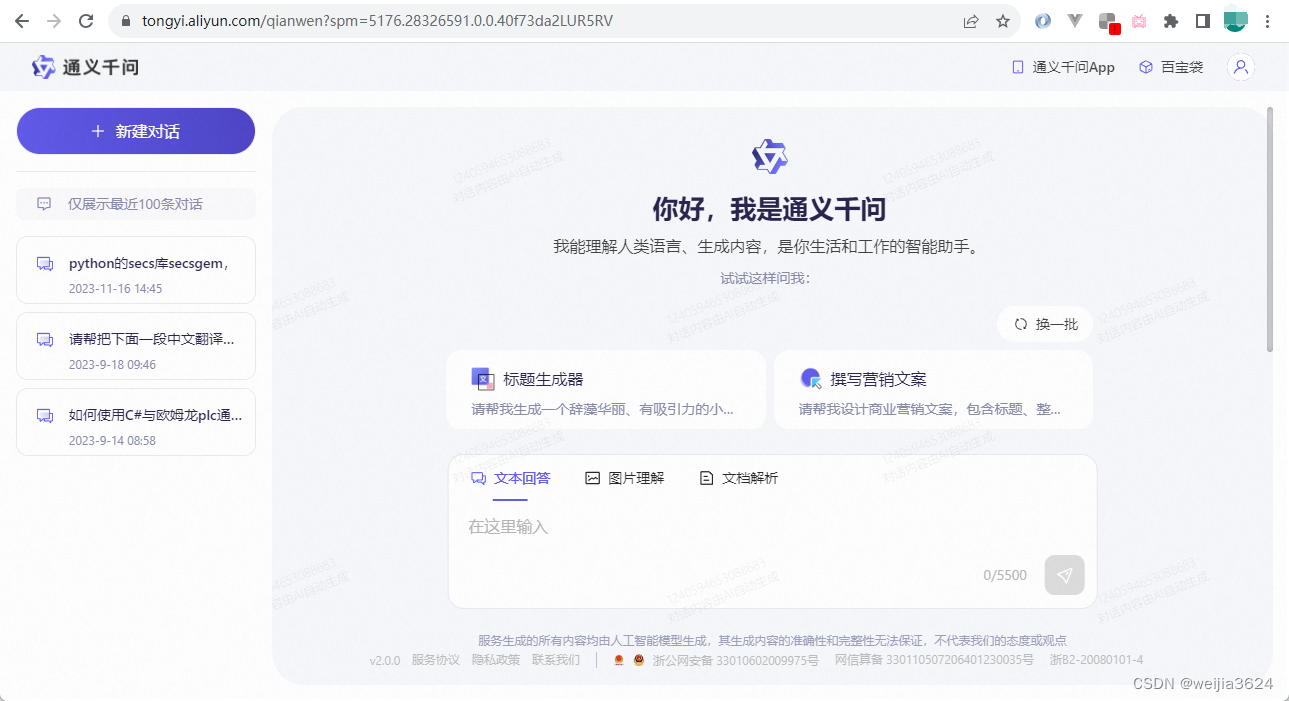Open the 百宝袋 toolbox
Viewport: 1289px width, 701px height.
coord(1171,67)
